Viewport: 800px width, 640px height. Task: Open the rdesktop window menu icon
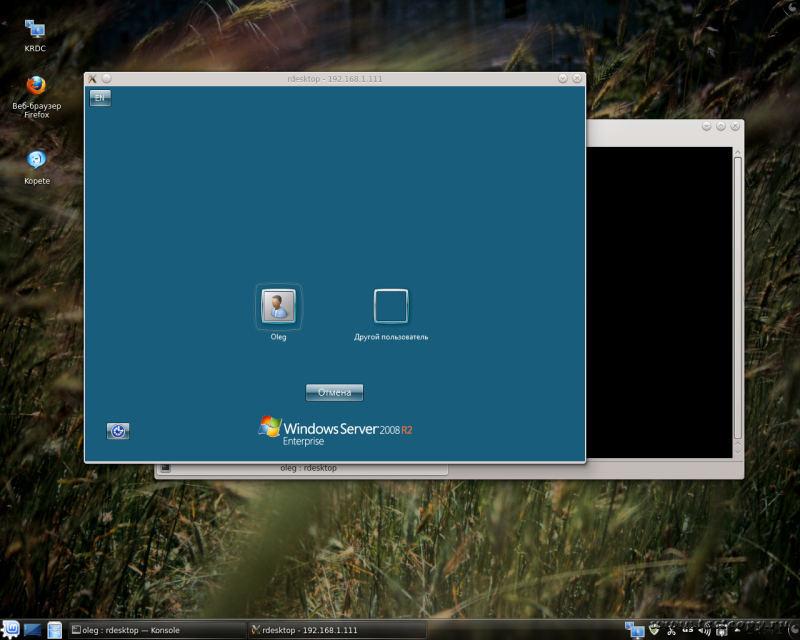point(91,78)
